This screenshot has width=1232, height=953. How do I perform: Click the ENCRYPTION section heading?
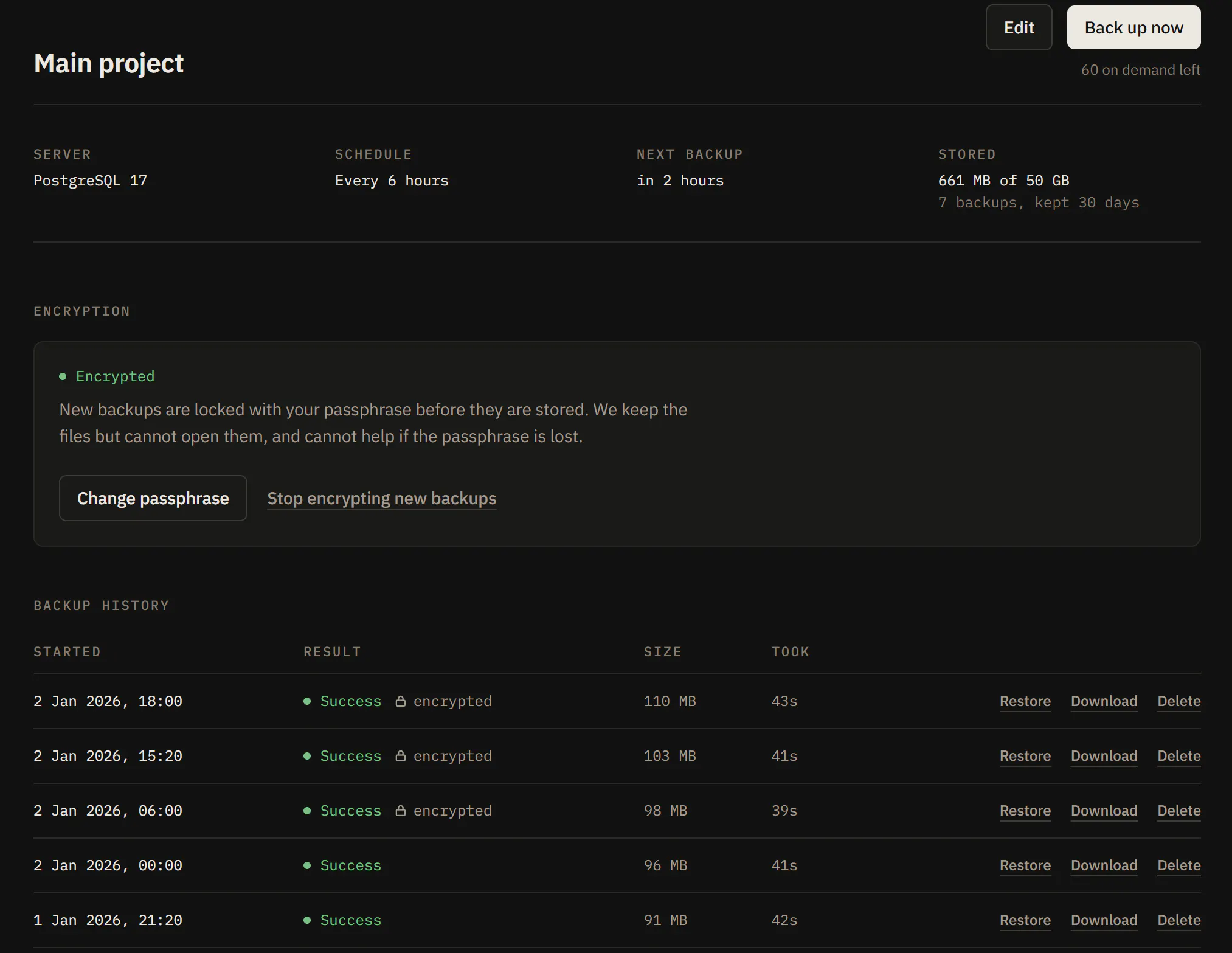81,311
